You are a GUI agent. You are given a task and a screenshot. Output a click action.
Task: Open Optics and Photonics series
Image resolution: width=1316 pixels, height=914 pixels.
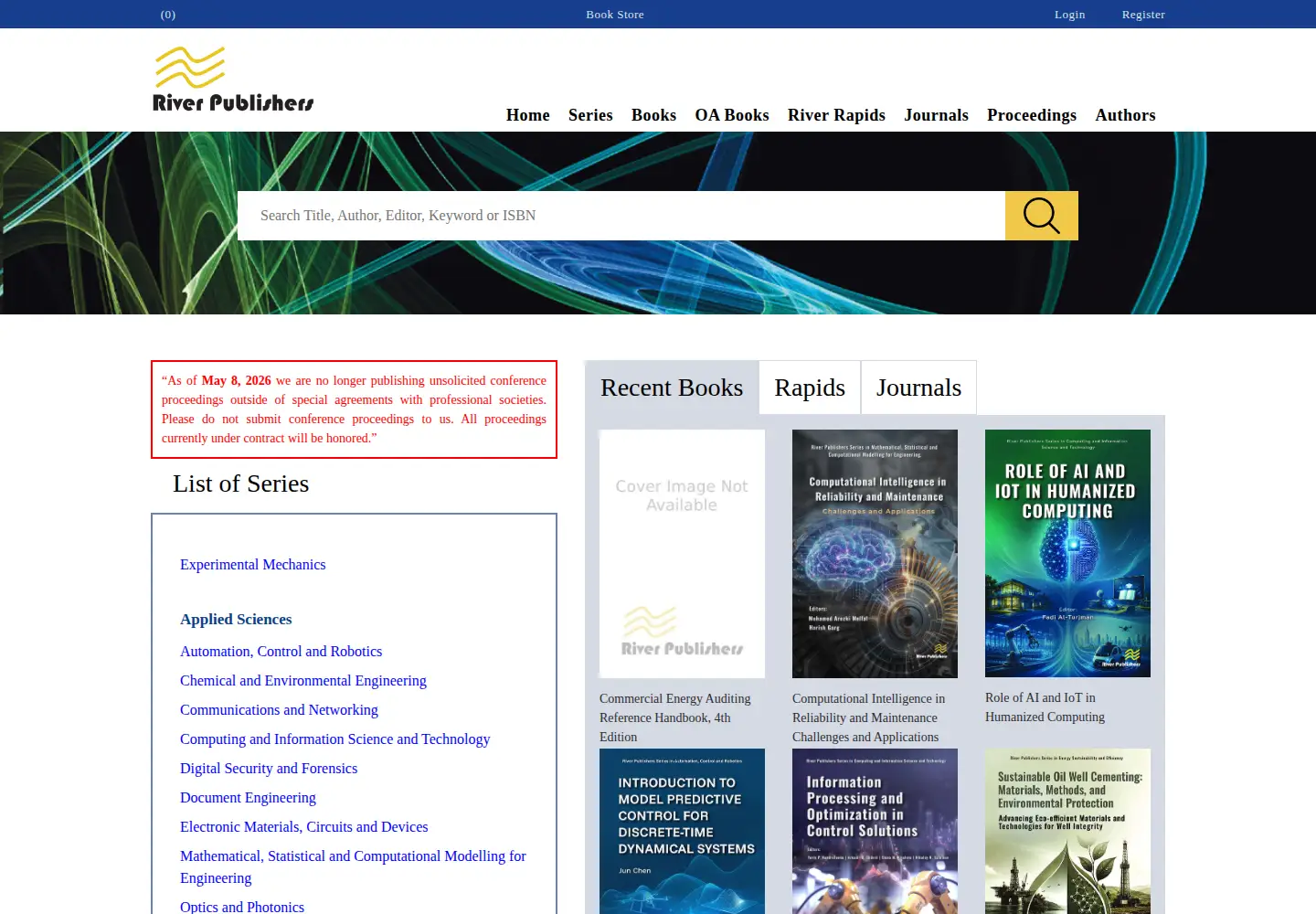242,907
